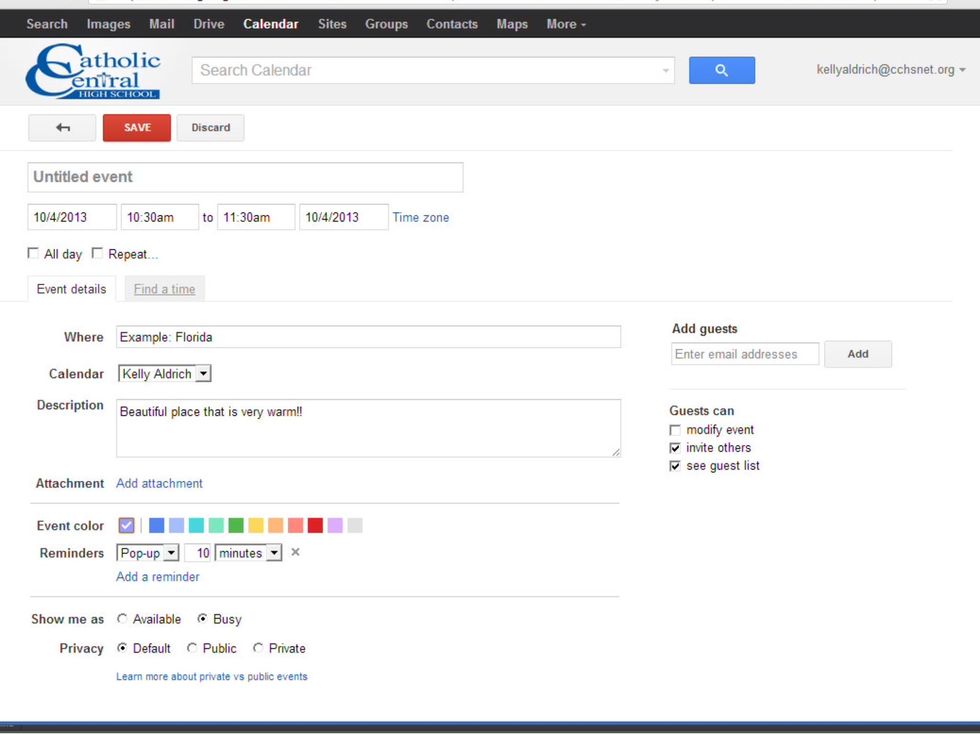Open the search options arrow in Search Calendar
The image size is (980, 735).
[x=666, y=71]
